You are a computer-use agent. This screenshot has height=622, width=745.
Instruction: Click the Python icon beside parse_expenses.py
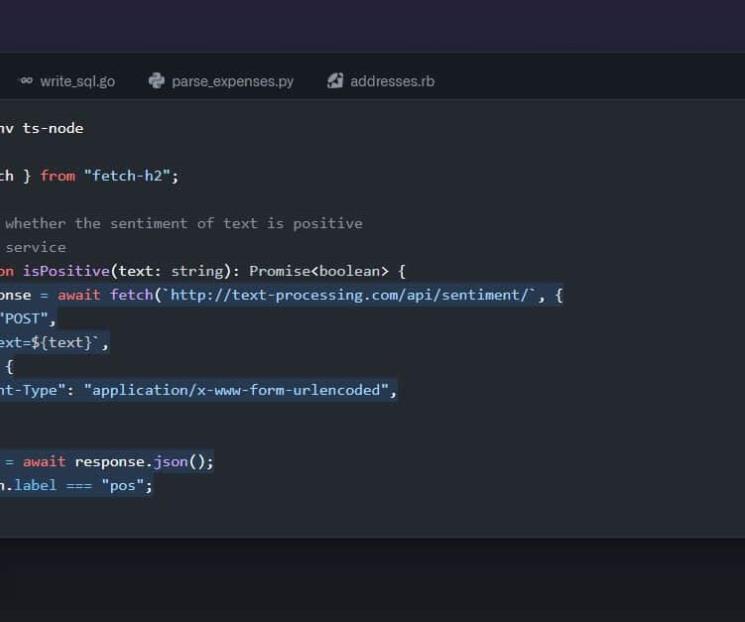156,81
